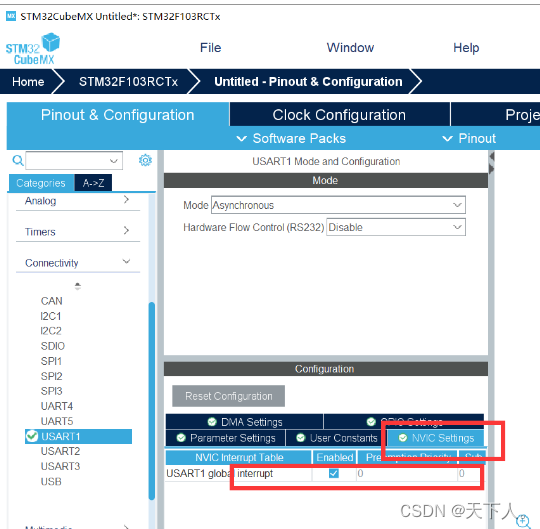
Task: Open the GPIO Settings tab
Action: point(404,422)
